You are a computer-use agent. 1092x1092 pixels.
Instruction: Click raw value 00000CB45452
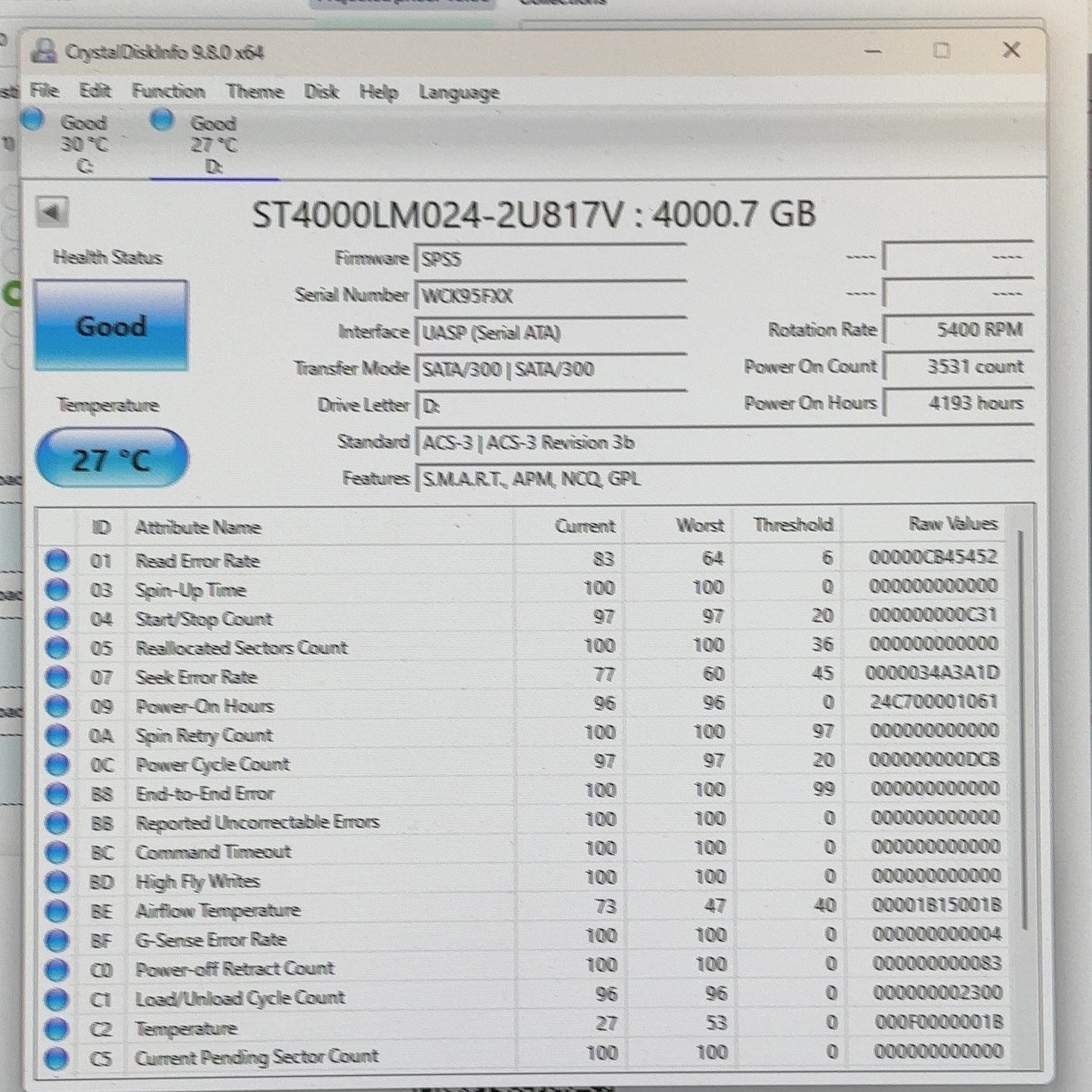tap(933, 557)
